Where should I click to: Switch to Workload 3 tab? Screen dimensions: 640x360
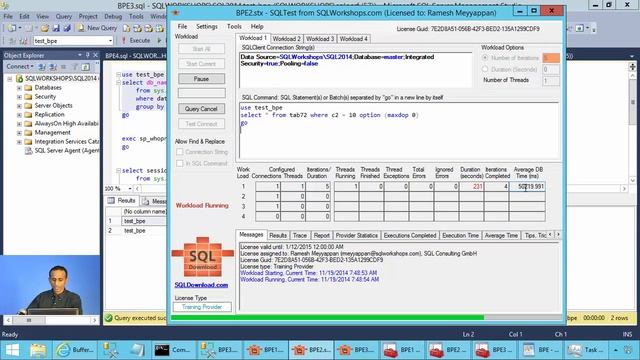[320, 39]
